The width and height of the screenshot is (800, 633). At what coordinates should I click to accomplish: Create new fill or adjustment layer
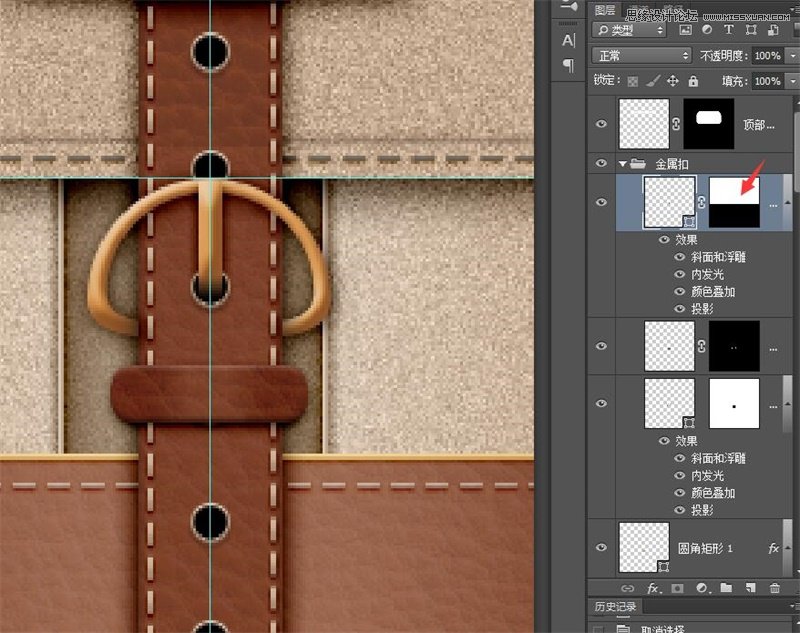[702, 588]
